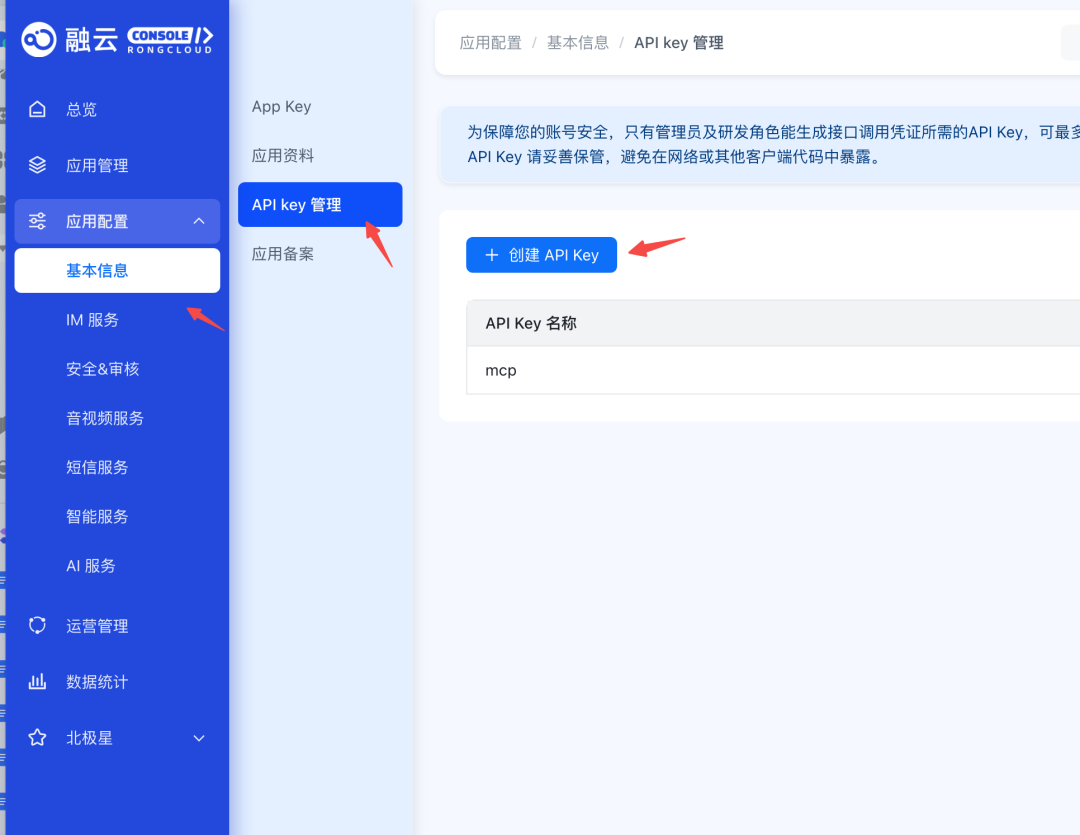Open the 数据统计 bar chart icon
This screenshot has height=835, width=1080.
click(37, 681)
